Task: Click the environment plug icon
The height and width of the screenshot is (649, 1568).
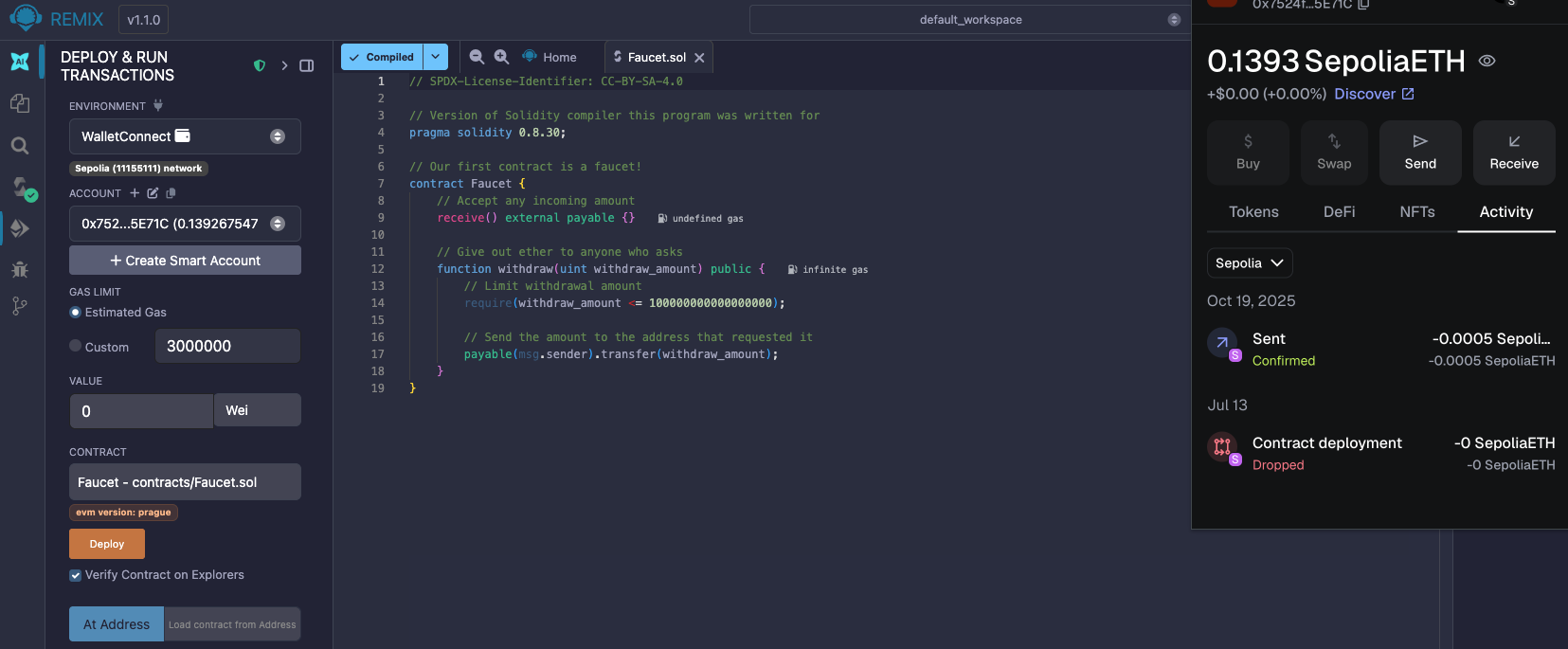Action: [158, 105]
